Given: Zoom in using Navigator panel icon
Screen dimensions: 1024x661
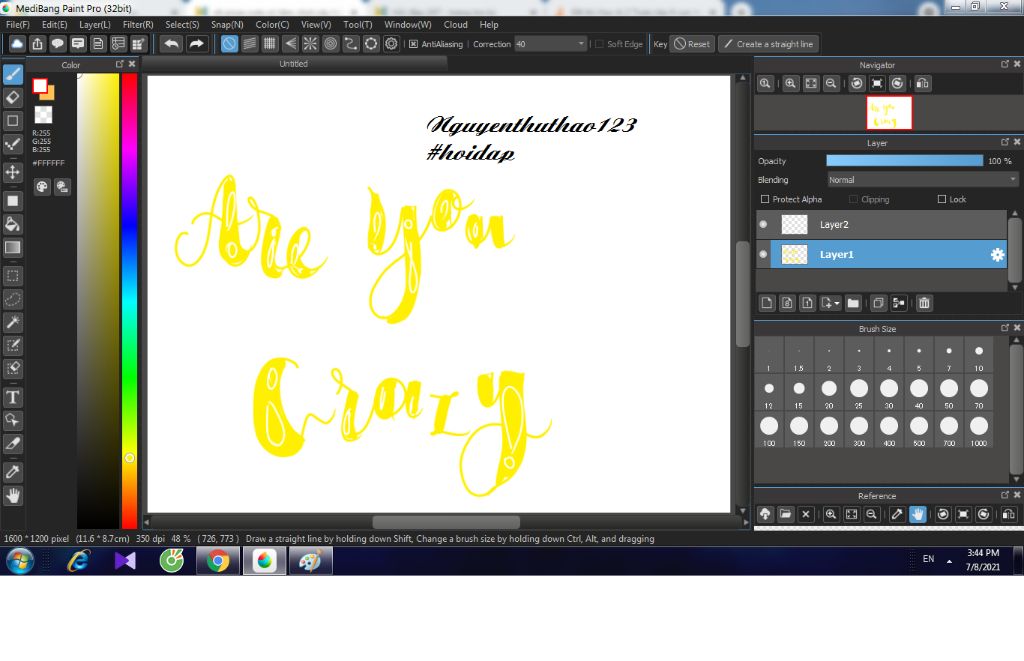Looking at the screenshot, I should (791, 84).
